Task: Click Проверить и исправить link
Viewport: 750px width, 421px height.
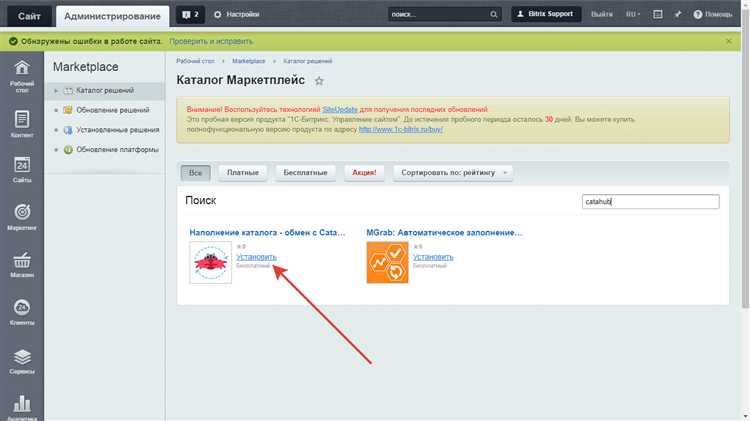Action: pyautogui.click(x=211, y=41)
